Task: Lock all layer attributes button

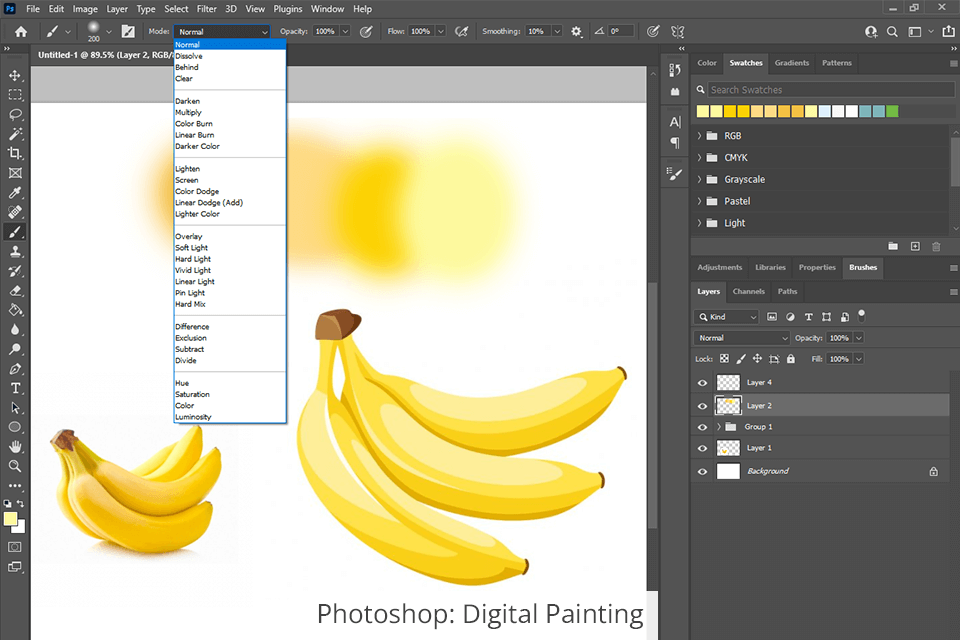Action: coord(790,359)
